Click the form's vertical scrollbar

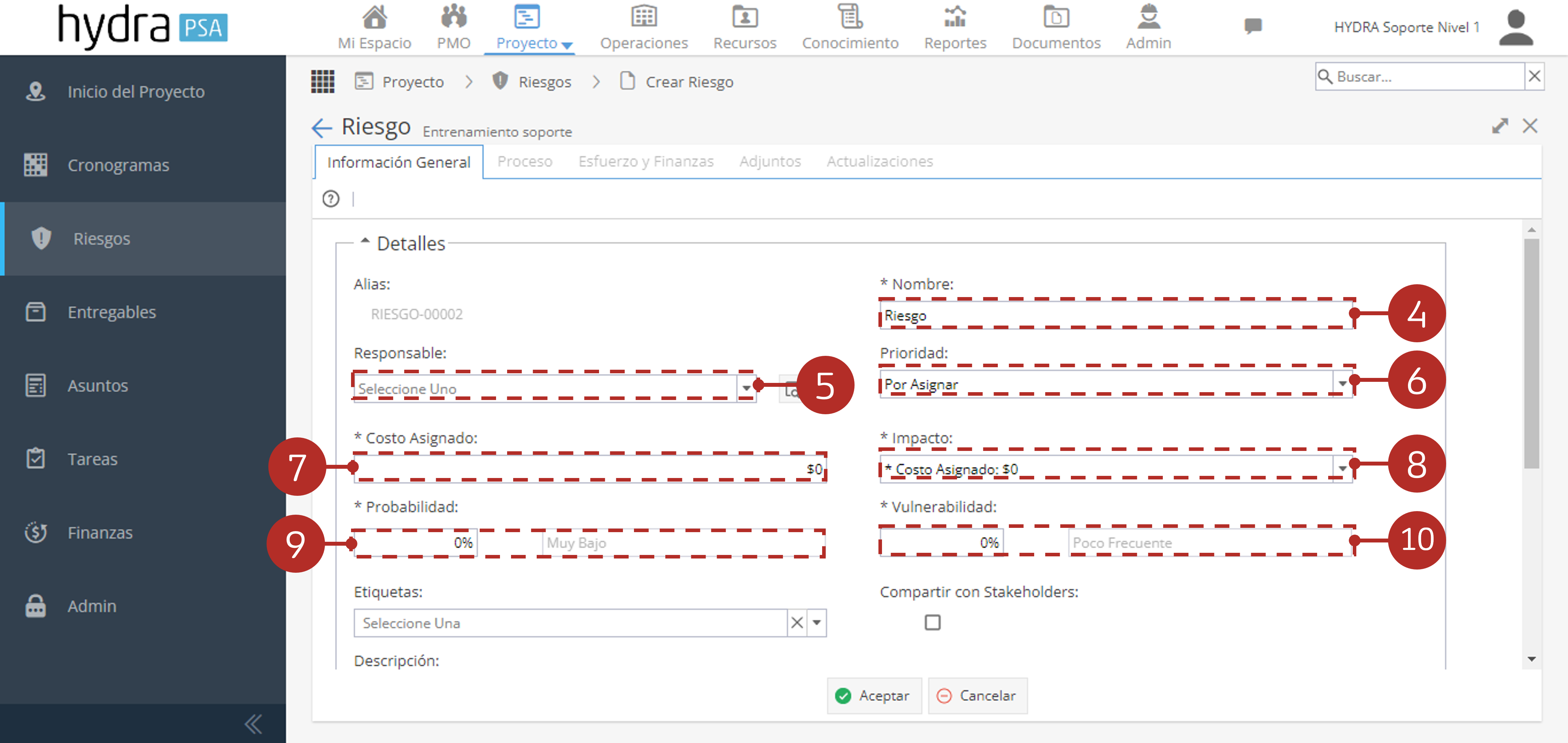(x=1531, y=353)
